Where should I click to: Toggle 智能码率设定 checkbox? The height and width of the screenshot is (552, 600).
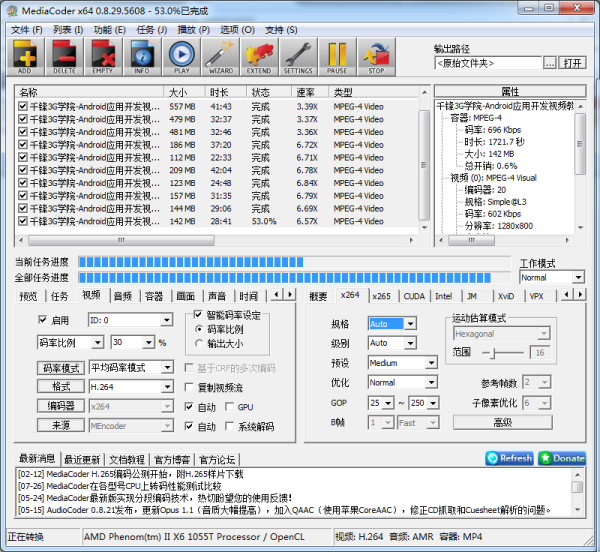click(198, 314)
